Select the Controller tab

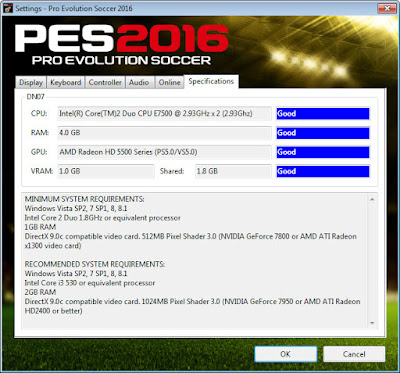pyautogui.click(x=105, y=82)
